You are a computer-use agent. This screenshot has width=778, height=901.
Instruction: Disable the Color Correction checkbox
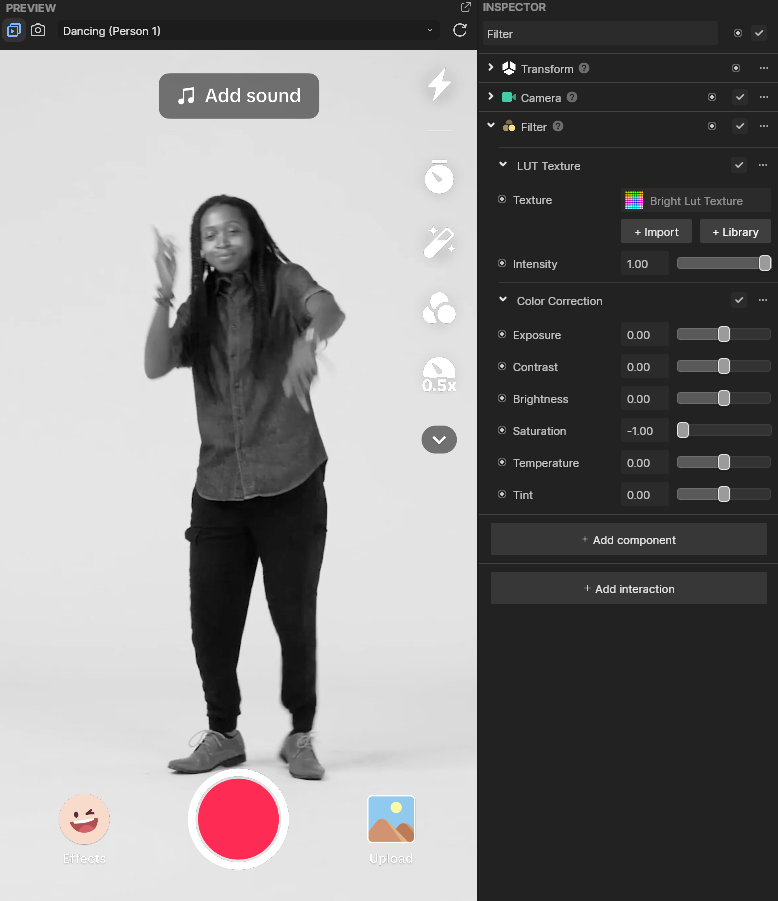coord(739,299)
